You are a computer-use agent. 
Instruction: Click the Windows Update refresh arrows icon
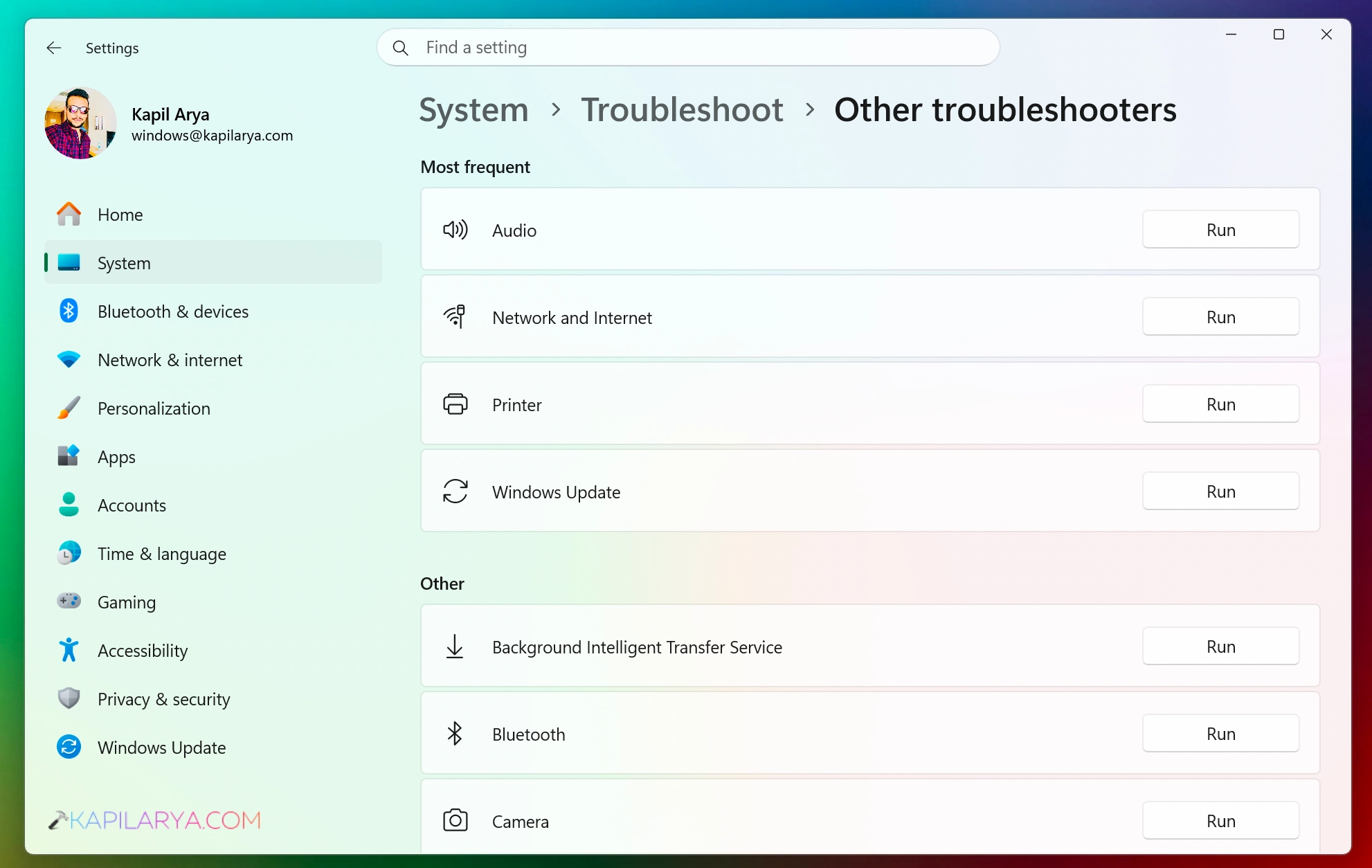tap(455, 491)
